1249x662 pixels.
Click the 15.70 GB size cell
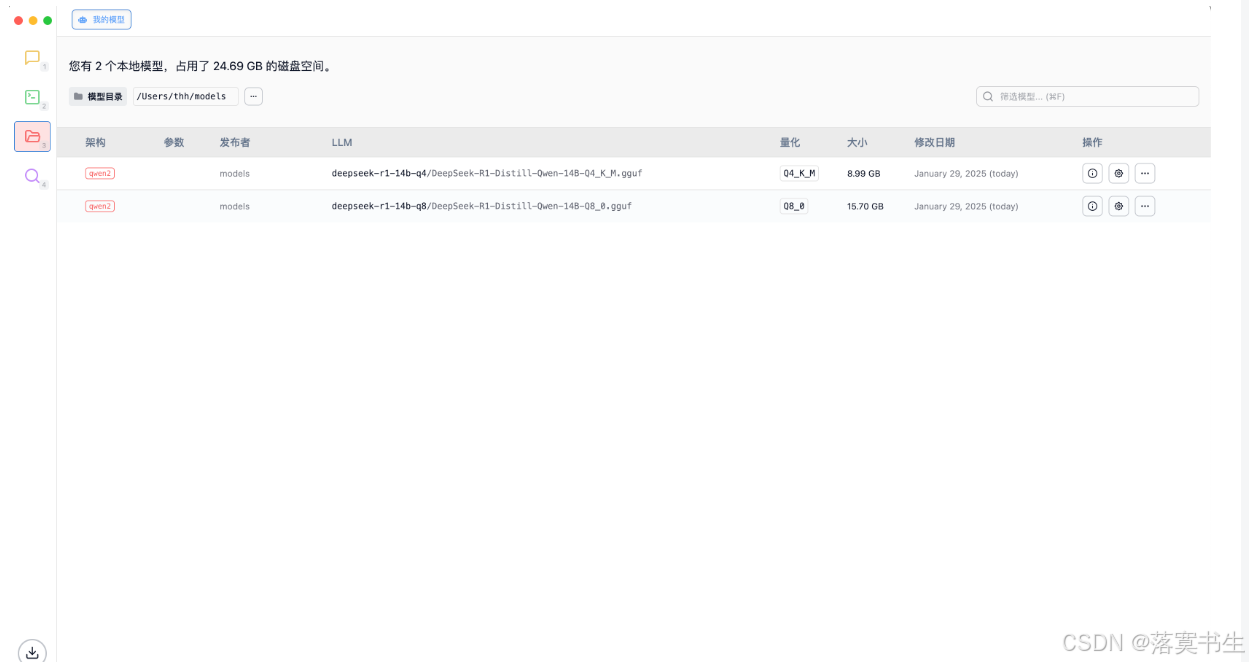tap(866, 206)
